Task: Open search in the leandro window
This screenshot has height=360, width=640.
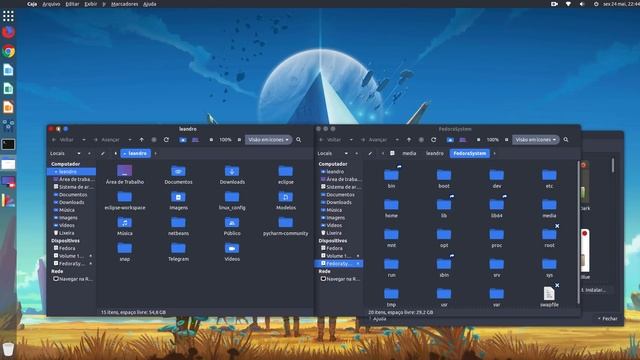Action: click(298, 140)
